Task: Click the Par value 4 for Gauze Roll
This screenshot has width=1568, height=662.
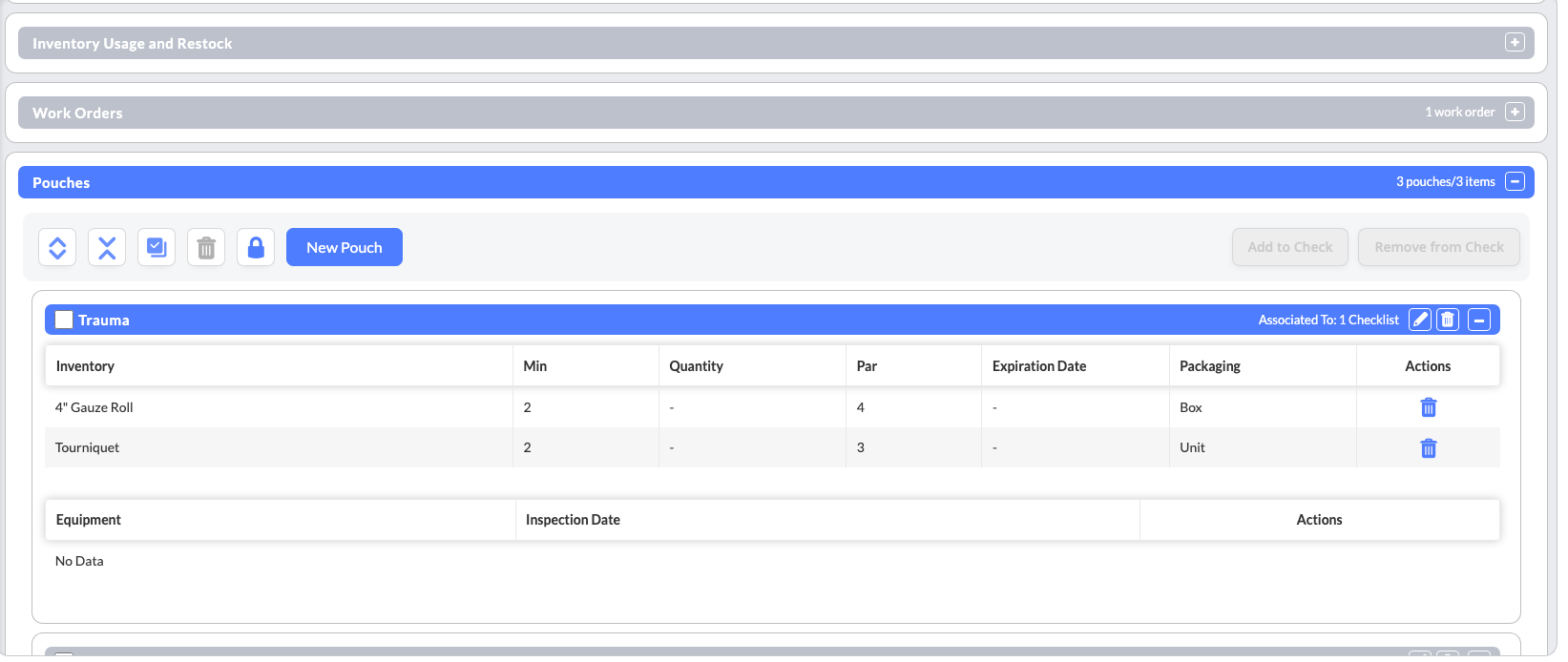Action: pos(861,407)
